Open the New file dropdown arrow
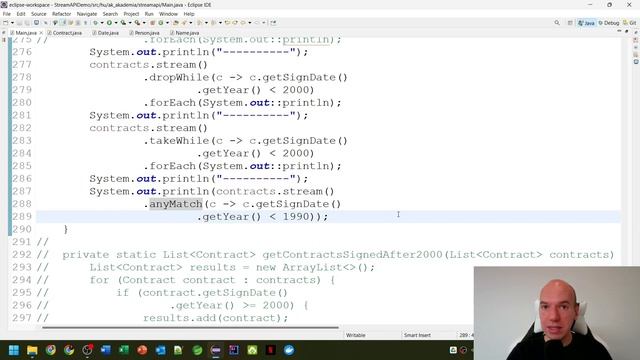The width and height of the screenshot is (640, 360). click(12, 23)
